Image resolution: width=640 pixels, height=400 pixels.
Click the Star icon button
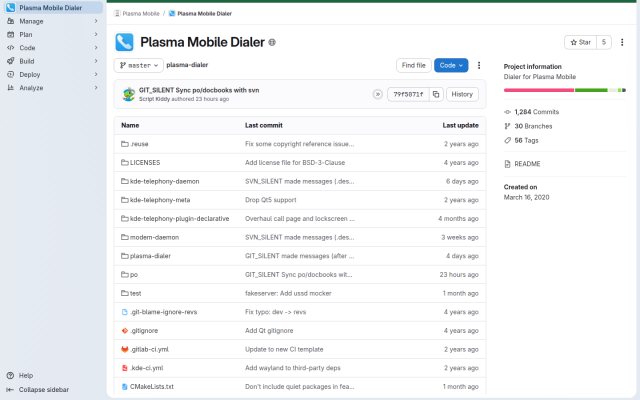click(x=580, y=42)
